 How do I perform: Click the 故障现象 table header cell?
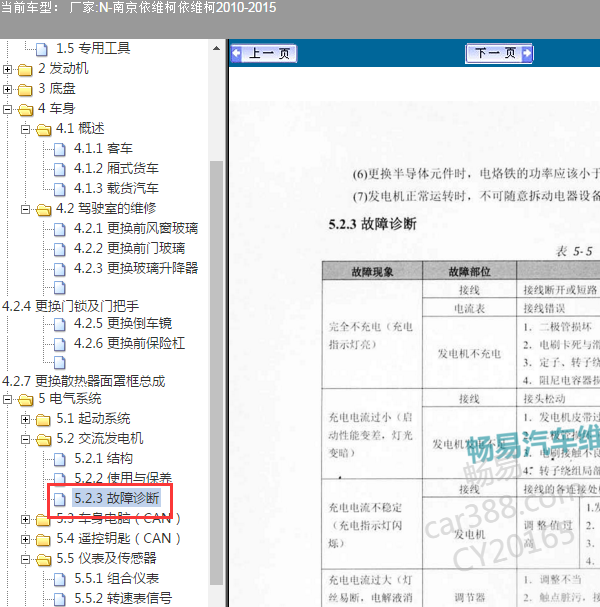pyautogui.click(x=372, y=271)
